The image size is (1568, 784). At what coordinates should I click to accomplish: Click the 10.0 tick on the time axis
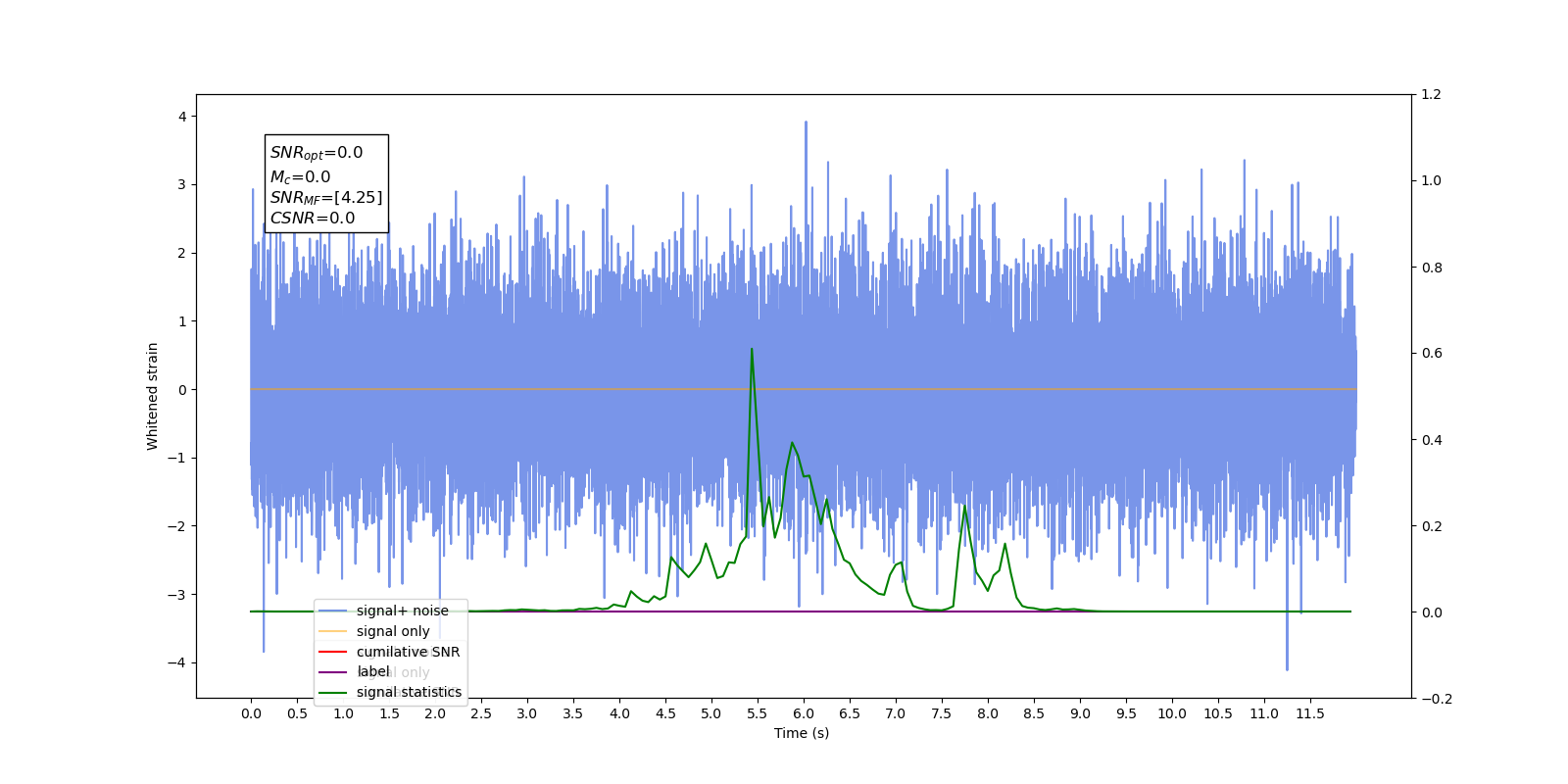click(1172, 713)
